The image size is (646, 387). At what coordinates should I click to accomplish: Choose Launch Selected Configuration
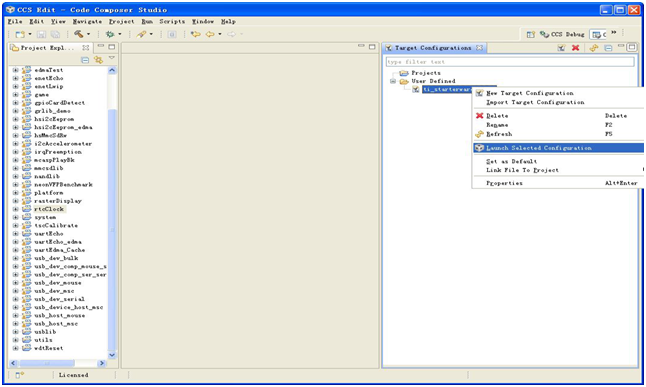[559, 148]
